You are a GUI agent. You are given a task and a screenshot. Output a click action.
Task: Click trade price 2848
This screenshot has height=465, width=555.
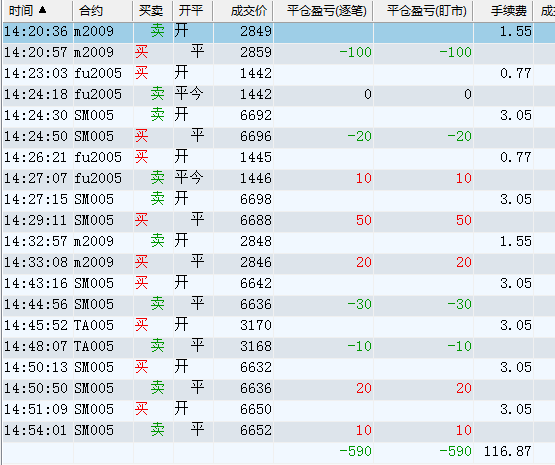point(256,241)
